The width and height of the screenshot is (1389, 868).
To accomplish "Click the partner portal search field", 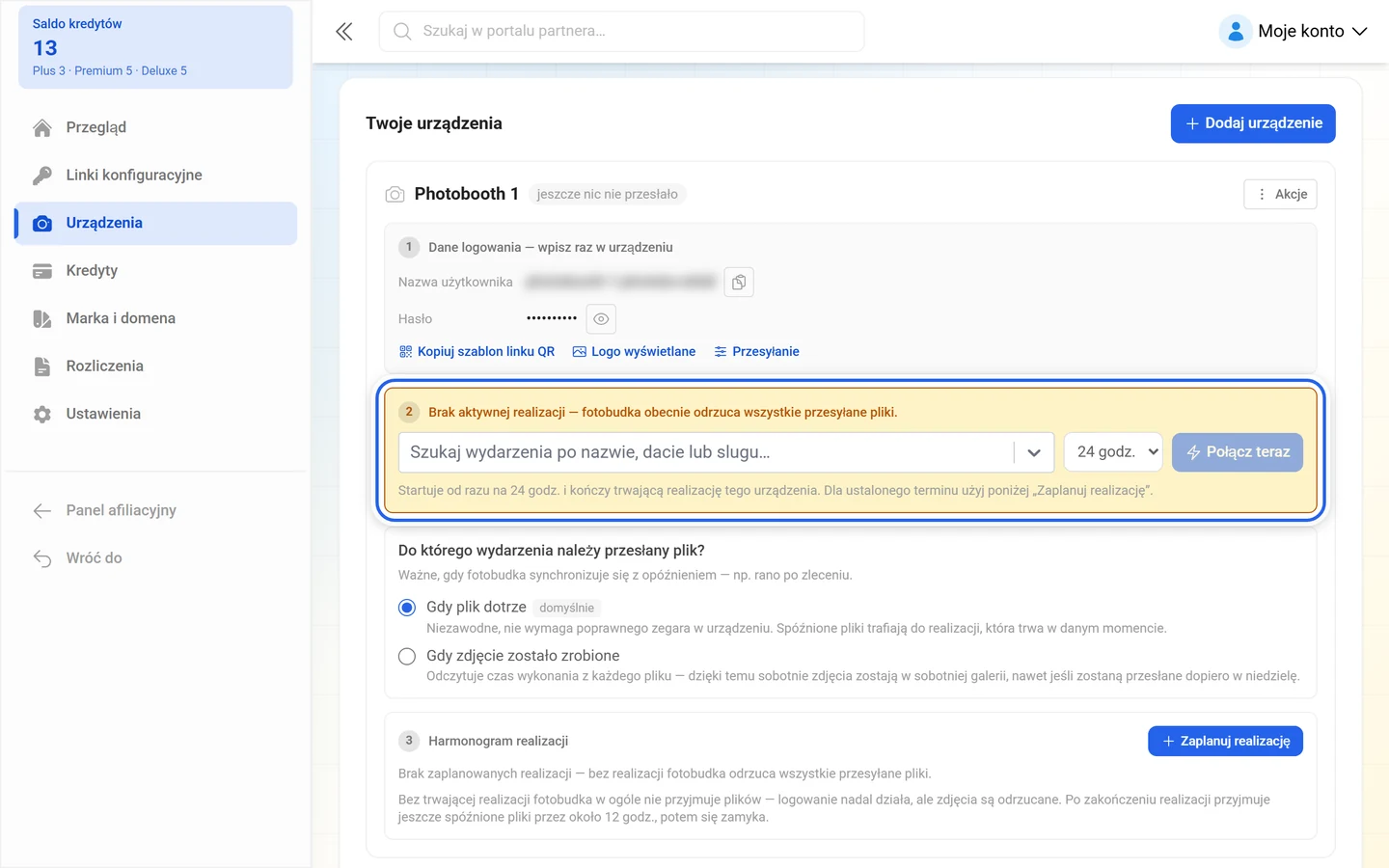I will pyautogui.click(x=622, y=32).
